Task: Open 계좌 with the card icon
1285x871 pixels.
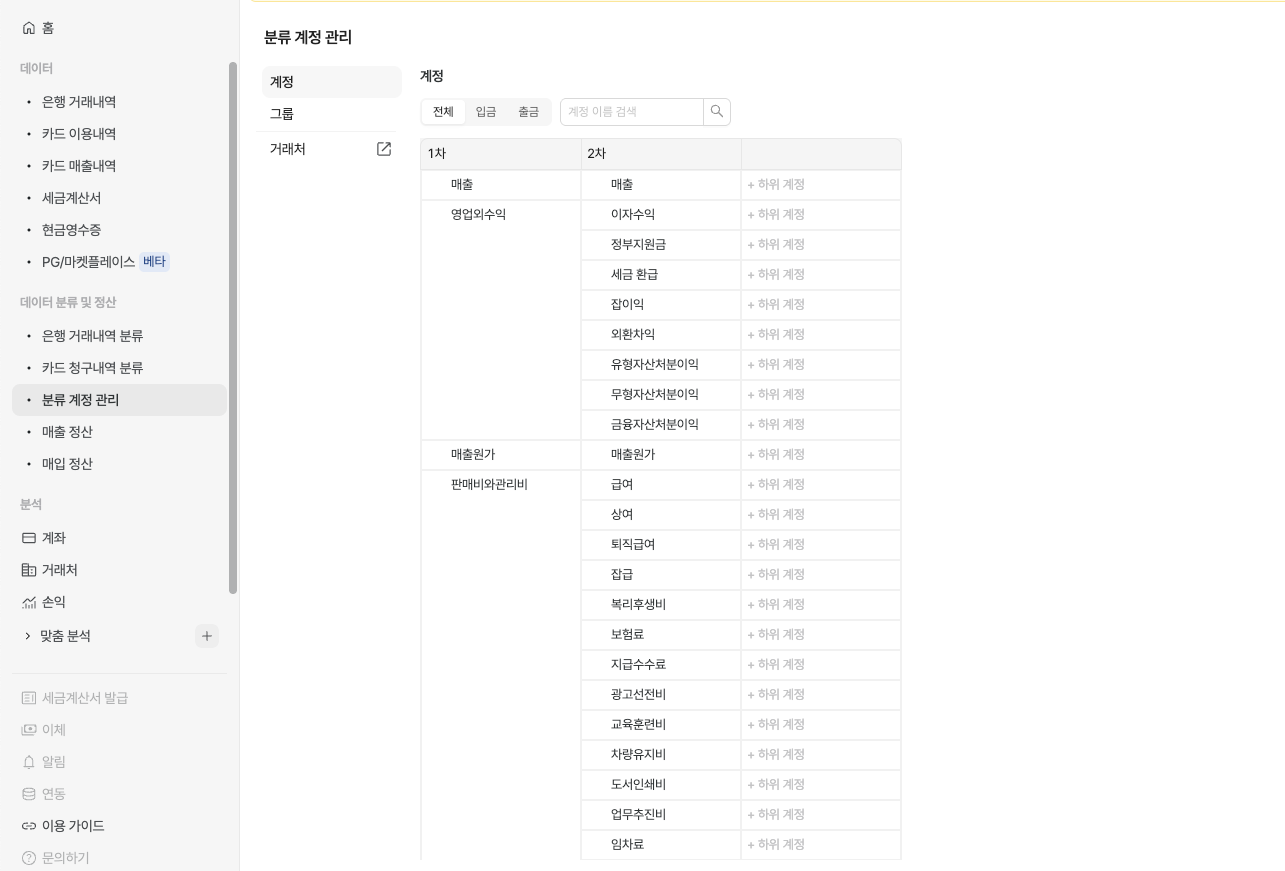Action: [29, 538]
